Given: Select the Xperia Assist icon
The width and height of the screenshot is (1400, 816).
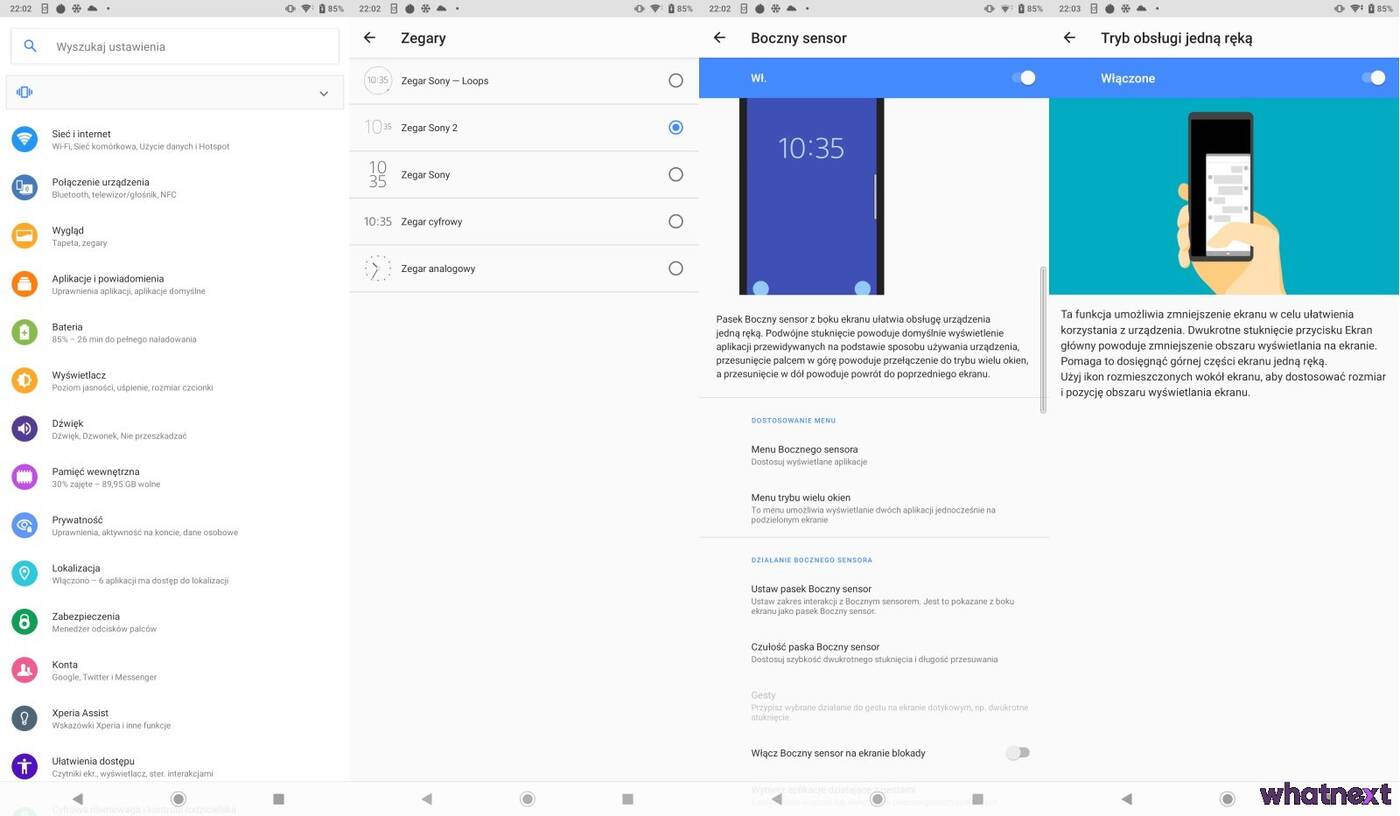Looking at the screenshot, I should coord(24,718).
